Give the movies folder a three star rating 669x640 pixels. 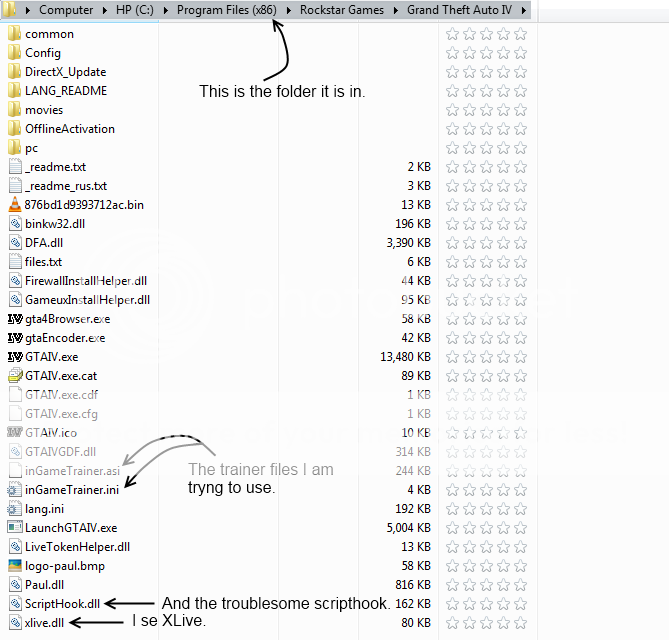[486, 110]
